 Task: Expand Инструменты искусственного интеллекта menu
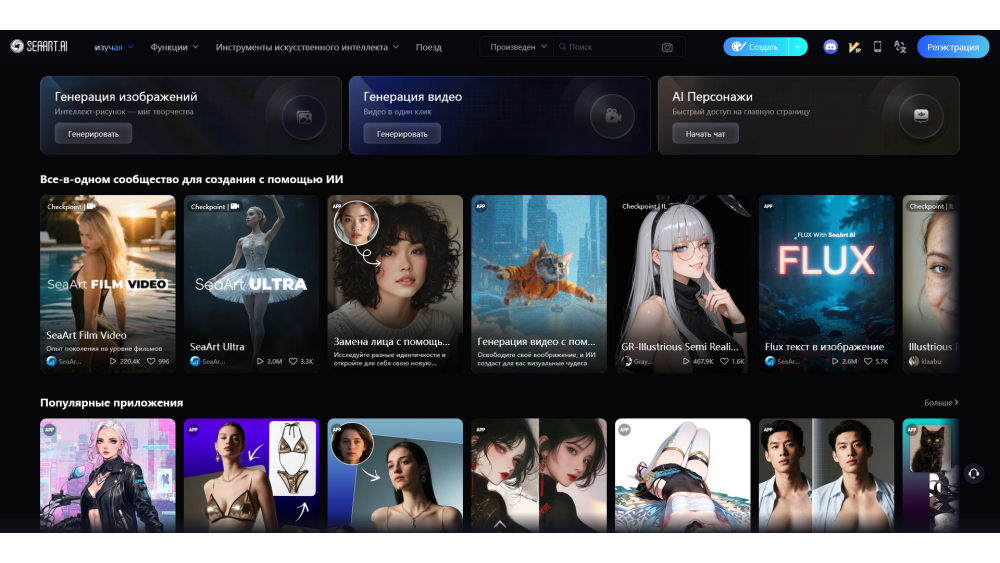click(x=307, y=47)
